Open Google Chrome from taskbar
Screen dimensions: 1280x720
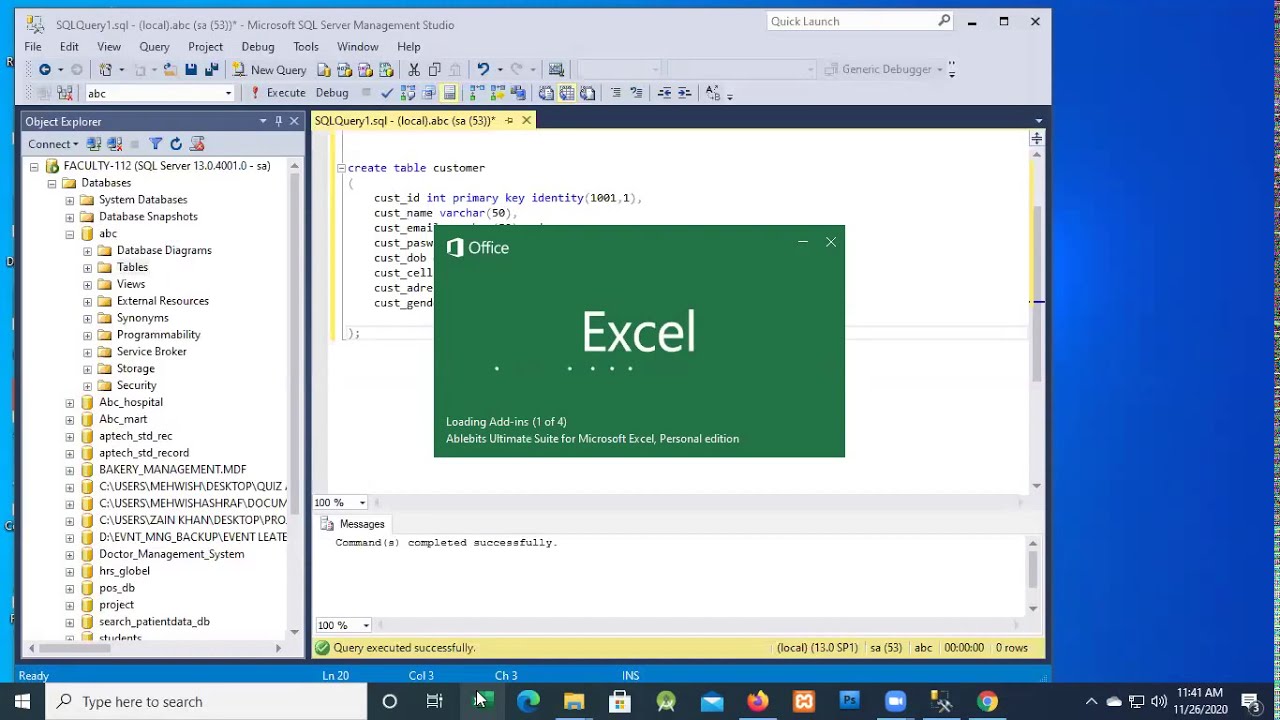pyautogui.click(x=987, y=702)
